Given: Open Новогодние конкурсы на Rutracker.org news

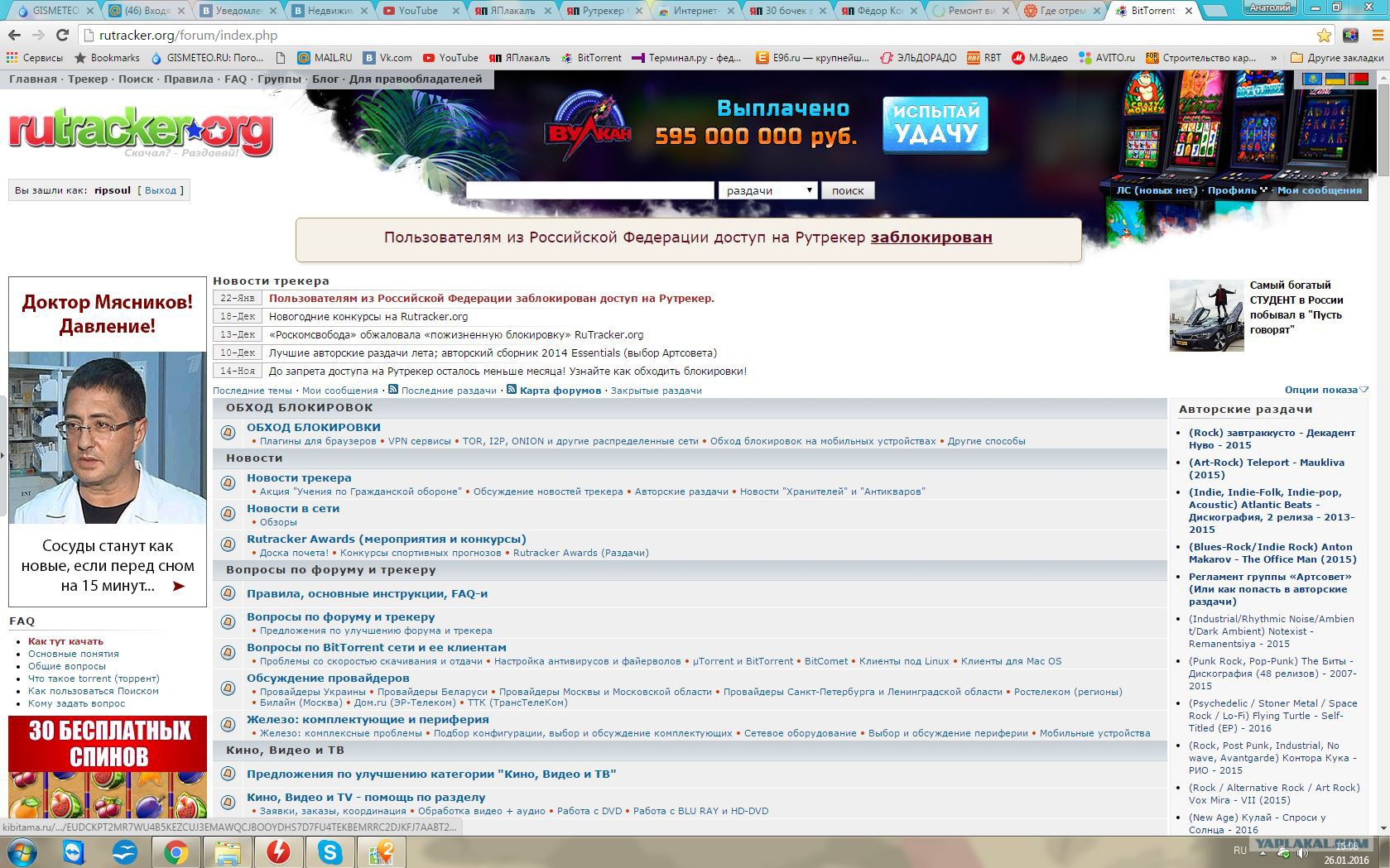Looking at the screenshot, I should click(x=368, y=317).
